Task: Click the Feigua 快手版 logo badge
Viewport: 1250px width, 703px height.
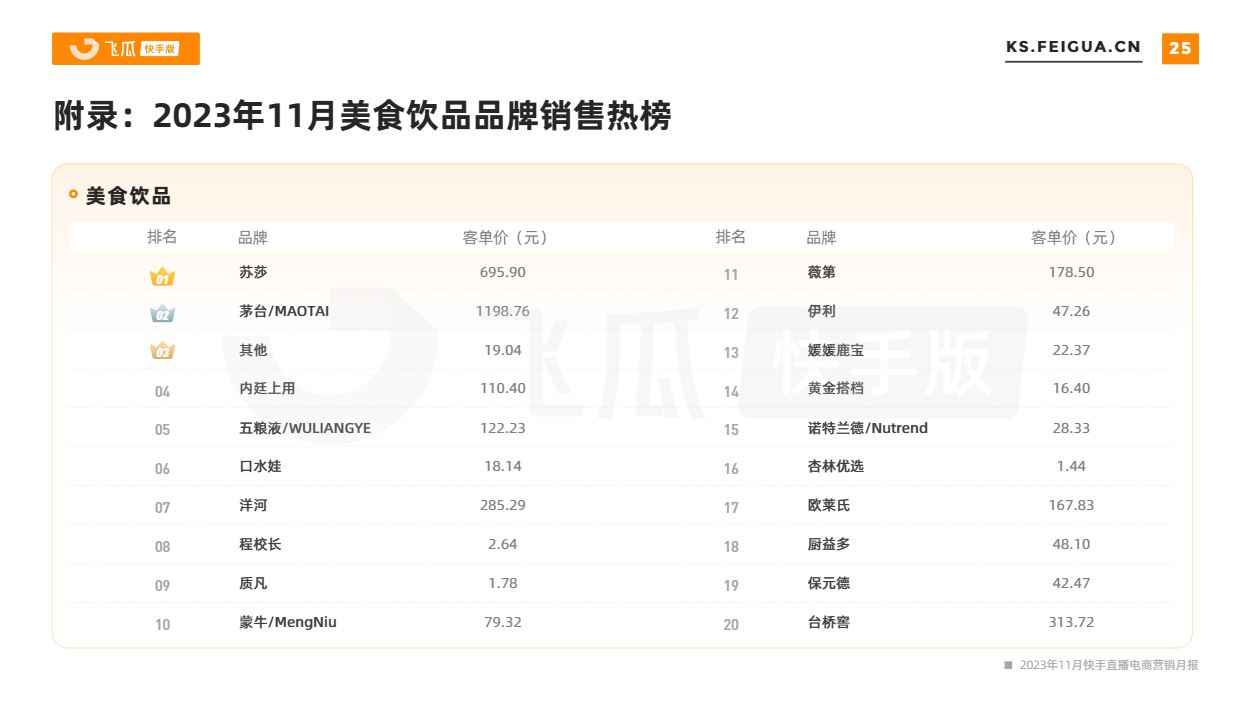Action: coord(126,49)
